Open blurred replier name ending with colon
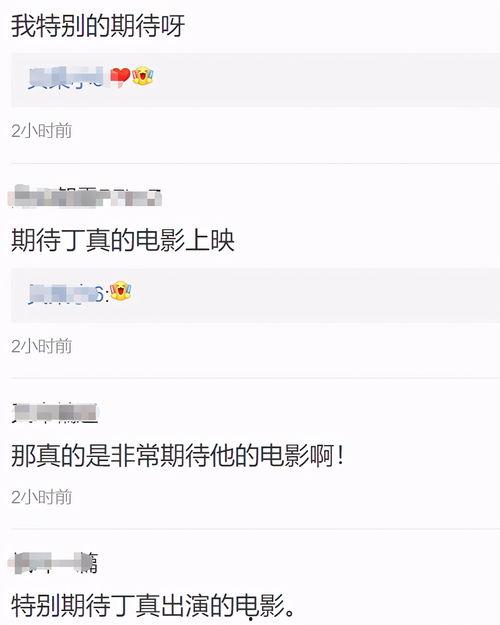Screen dimensions: 500x625 click(x=68, y=293)
